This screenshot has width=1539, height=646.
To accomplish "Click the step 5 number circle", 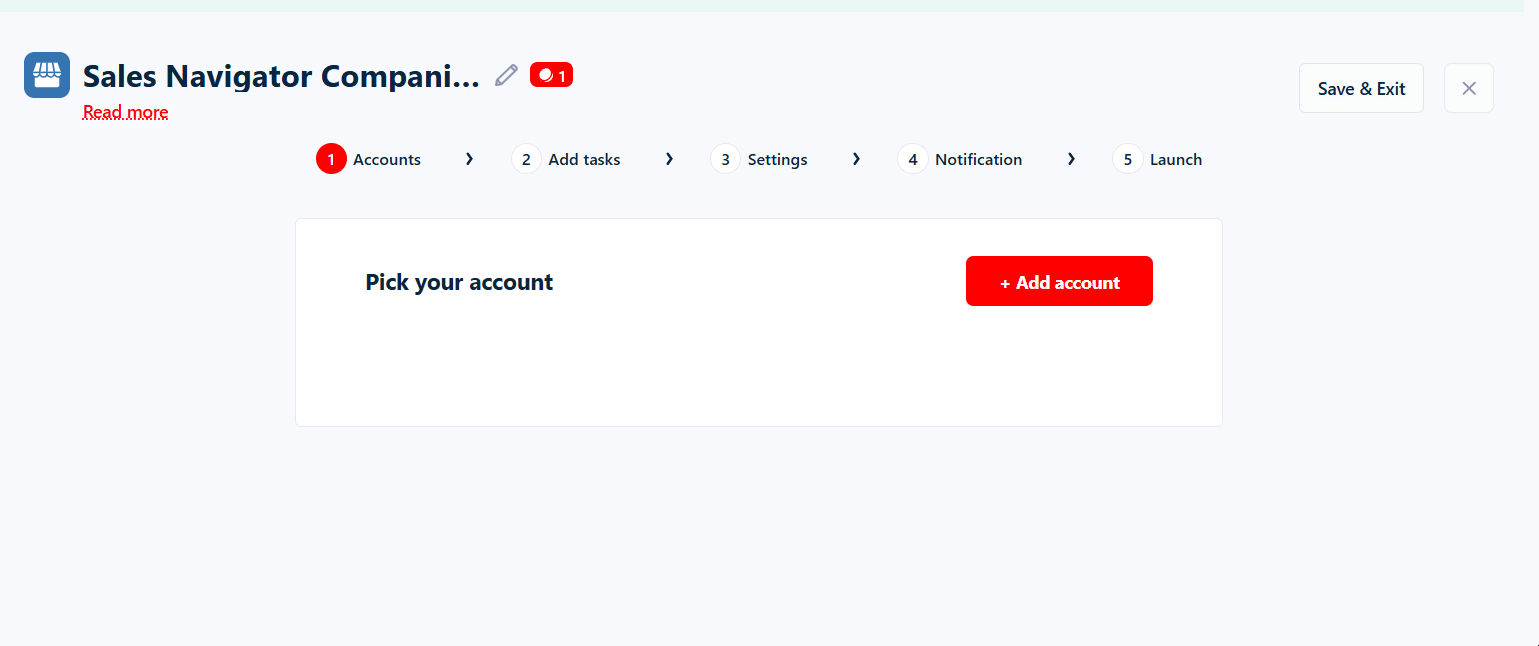I will (1127, 158).
